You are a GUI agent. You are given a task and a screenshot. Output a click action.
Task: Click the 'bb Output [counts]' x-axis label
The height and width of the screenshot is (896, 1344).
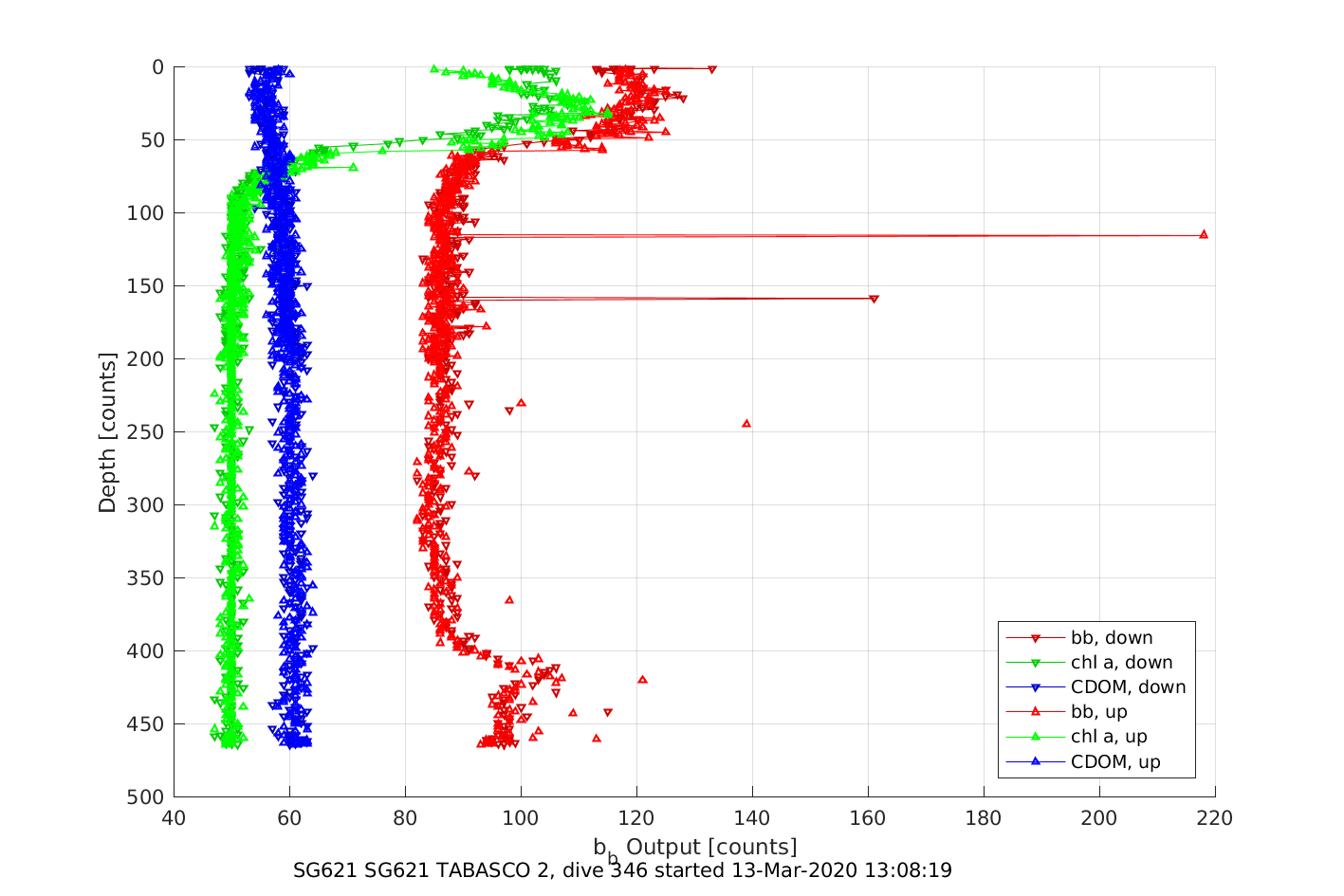pyautogui.click(x=695, y=848)
